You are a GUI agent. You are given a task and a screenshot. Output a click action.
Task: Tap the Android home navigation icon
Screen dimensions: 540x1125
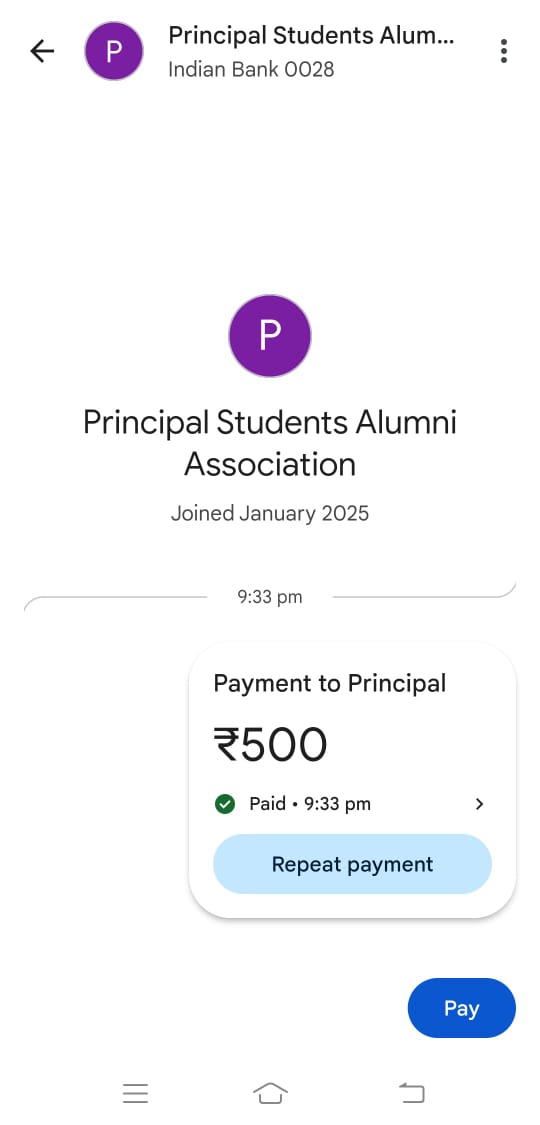click(270, 1093)
